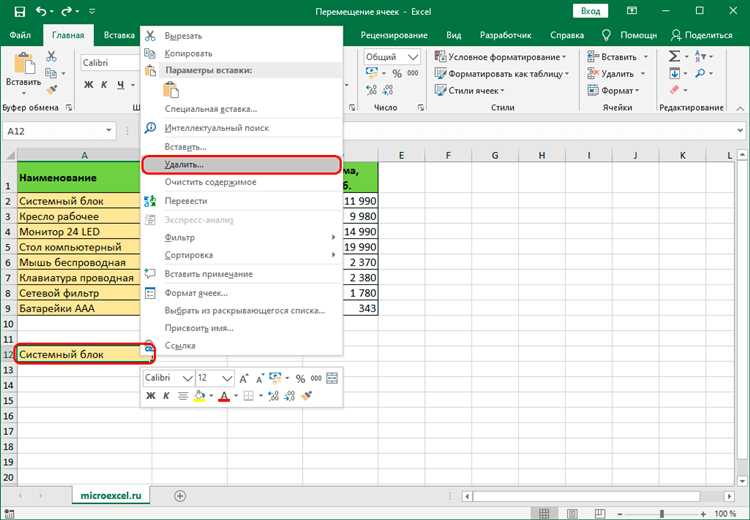
Task: Click AutoSum sigma icon
Action: pos(674,56)
